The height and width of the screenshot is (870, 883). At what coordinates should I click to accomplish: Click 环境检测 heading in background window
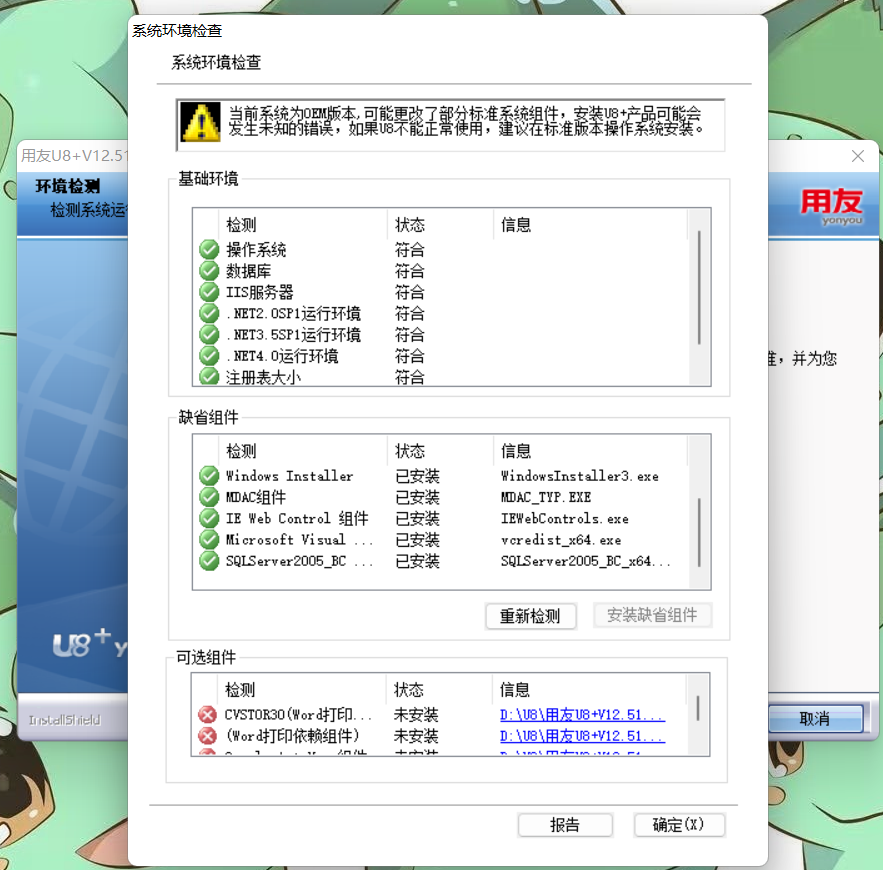(68, 186)
